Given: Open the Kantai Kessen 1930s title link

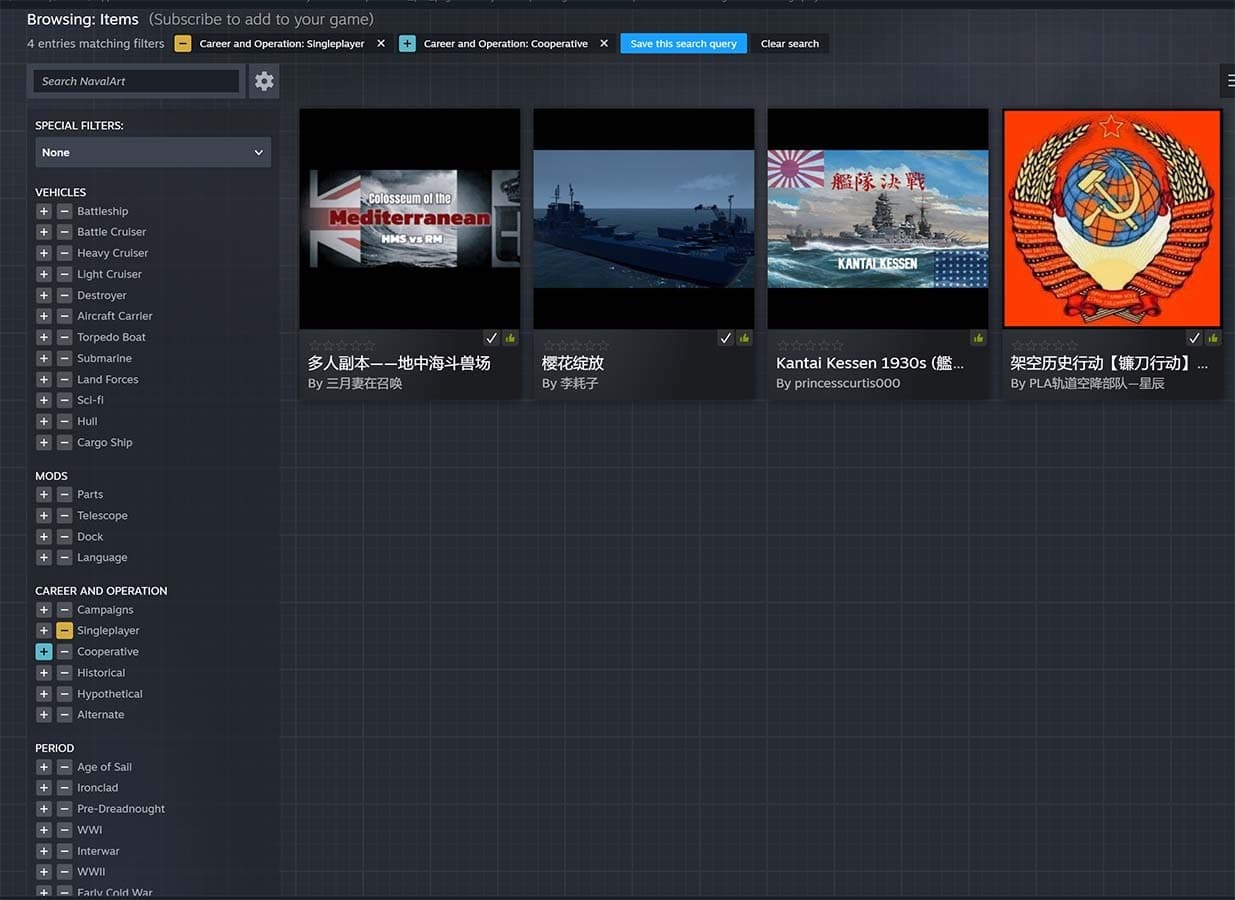Looking at the screenshot, I should coord(870,363).
